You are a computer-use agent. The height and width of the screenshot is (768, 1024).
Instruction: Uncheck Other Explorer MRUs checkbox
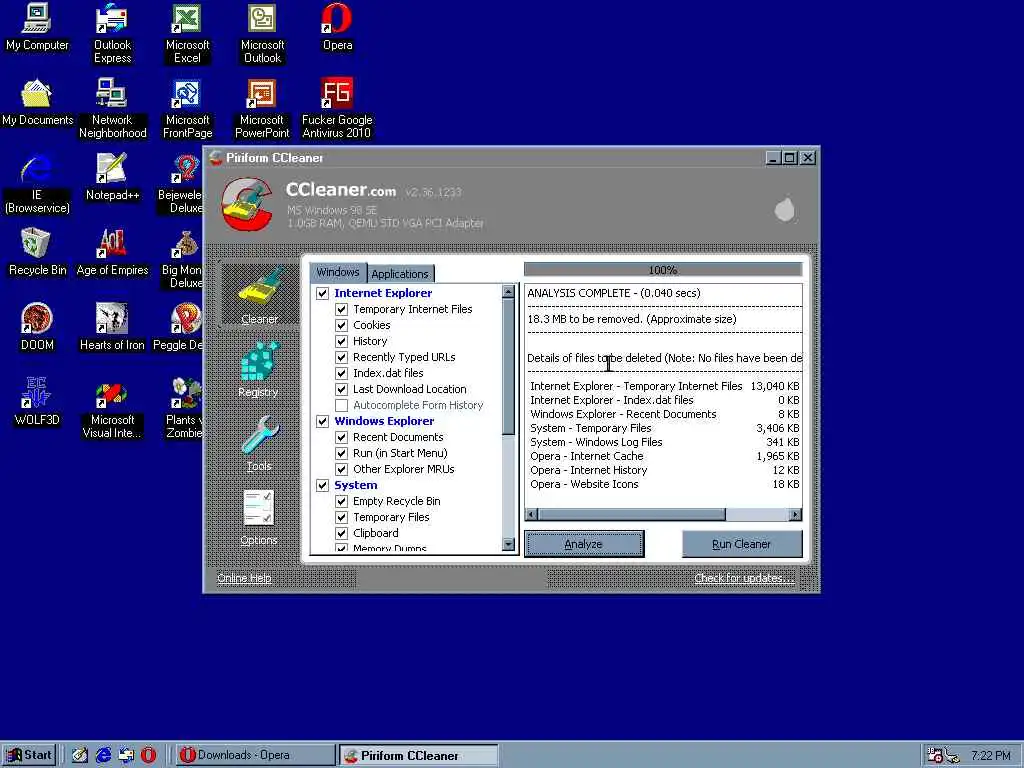pyautogui.click(x=342, y=469)
